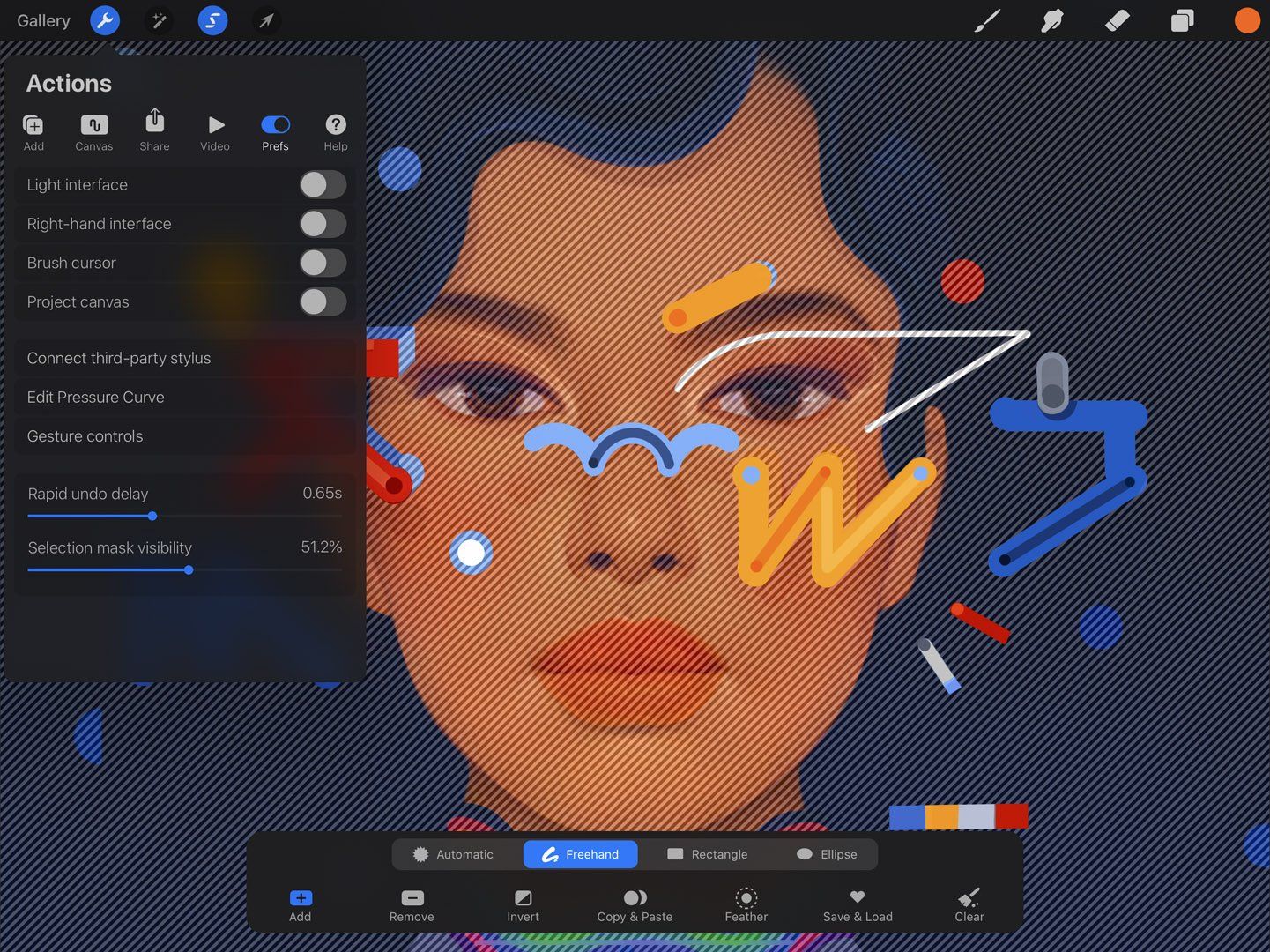Screen dimensions: 1270x952
Task: Activate the Transform arrow tool
Action: click(266, 20)
